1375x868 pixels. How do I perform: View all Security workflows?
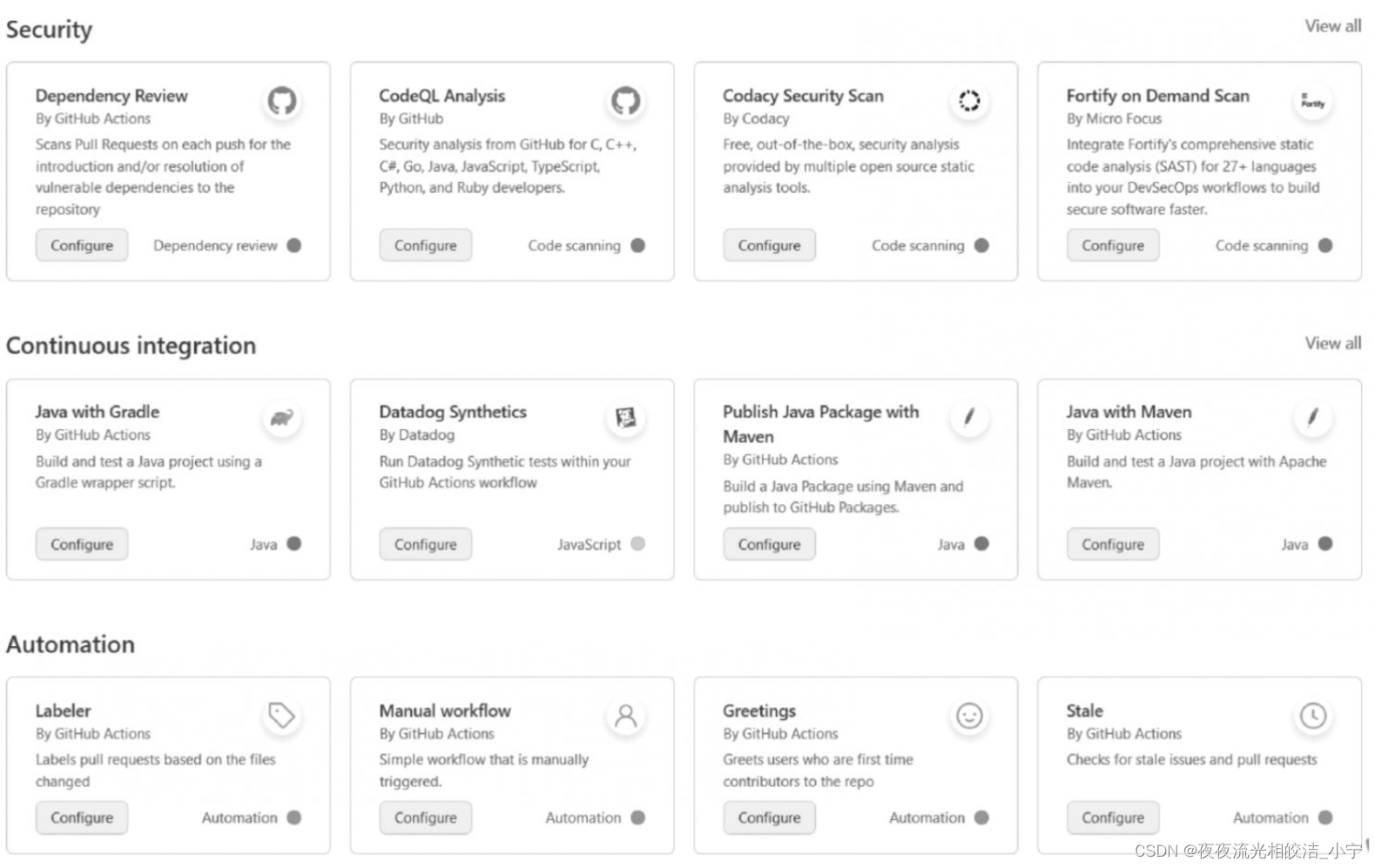1332,26
